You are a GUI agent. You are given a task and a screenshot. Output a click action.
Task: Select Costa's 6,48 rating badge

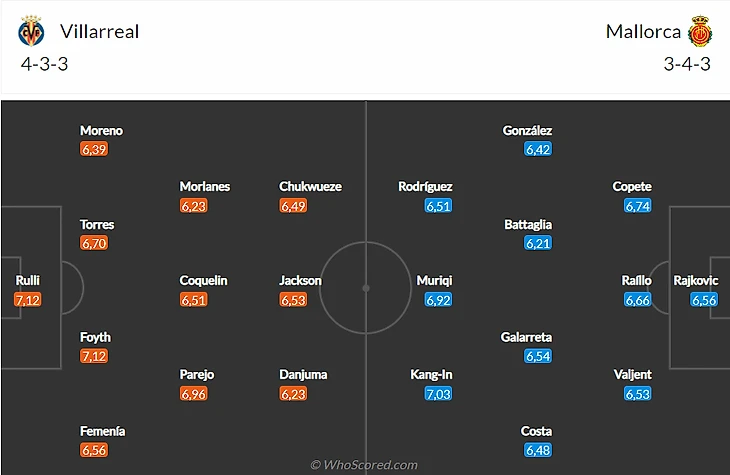tap(538, 450)
